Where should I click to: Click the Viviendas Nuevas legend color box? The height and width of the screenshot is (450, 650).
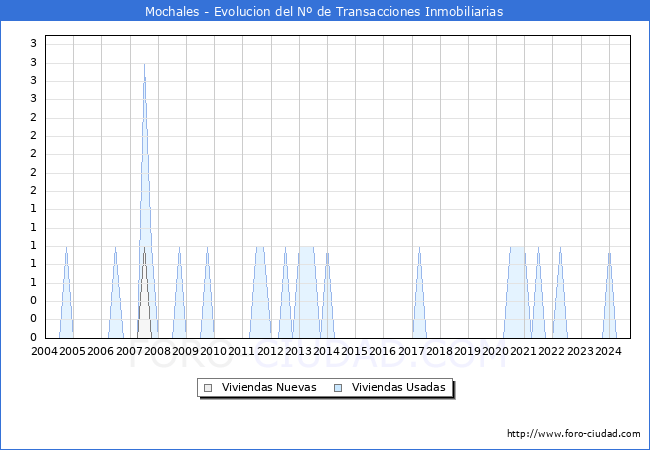click(208, 388)
